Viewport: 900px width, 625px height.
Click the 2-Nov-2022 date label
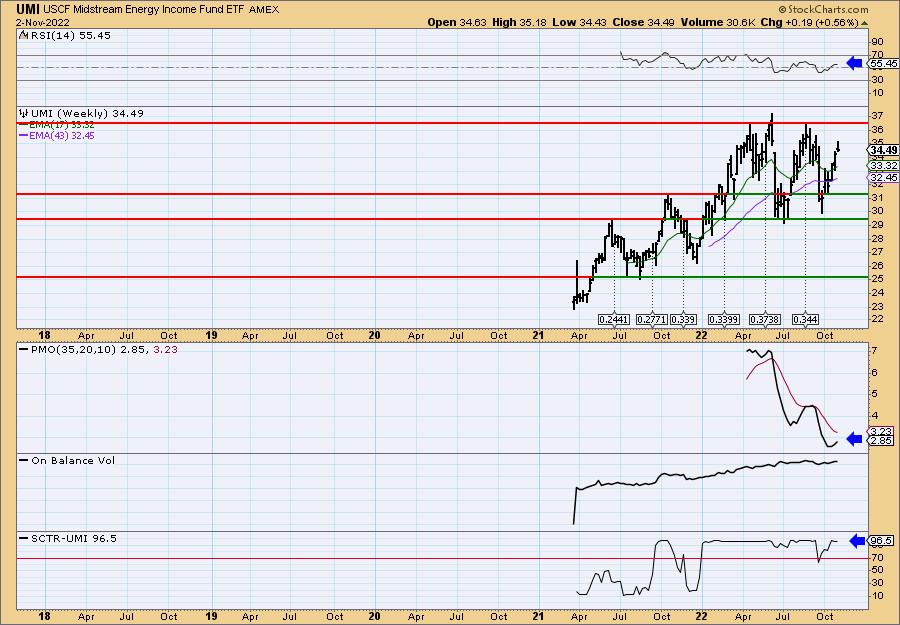point(43,22)
